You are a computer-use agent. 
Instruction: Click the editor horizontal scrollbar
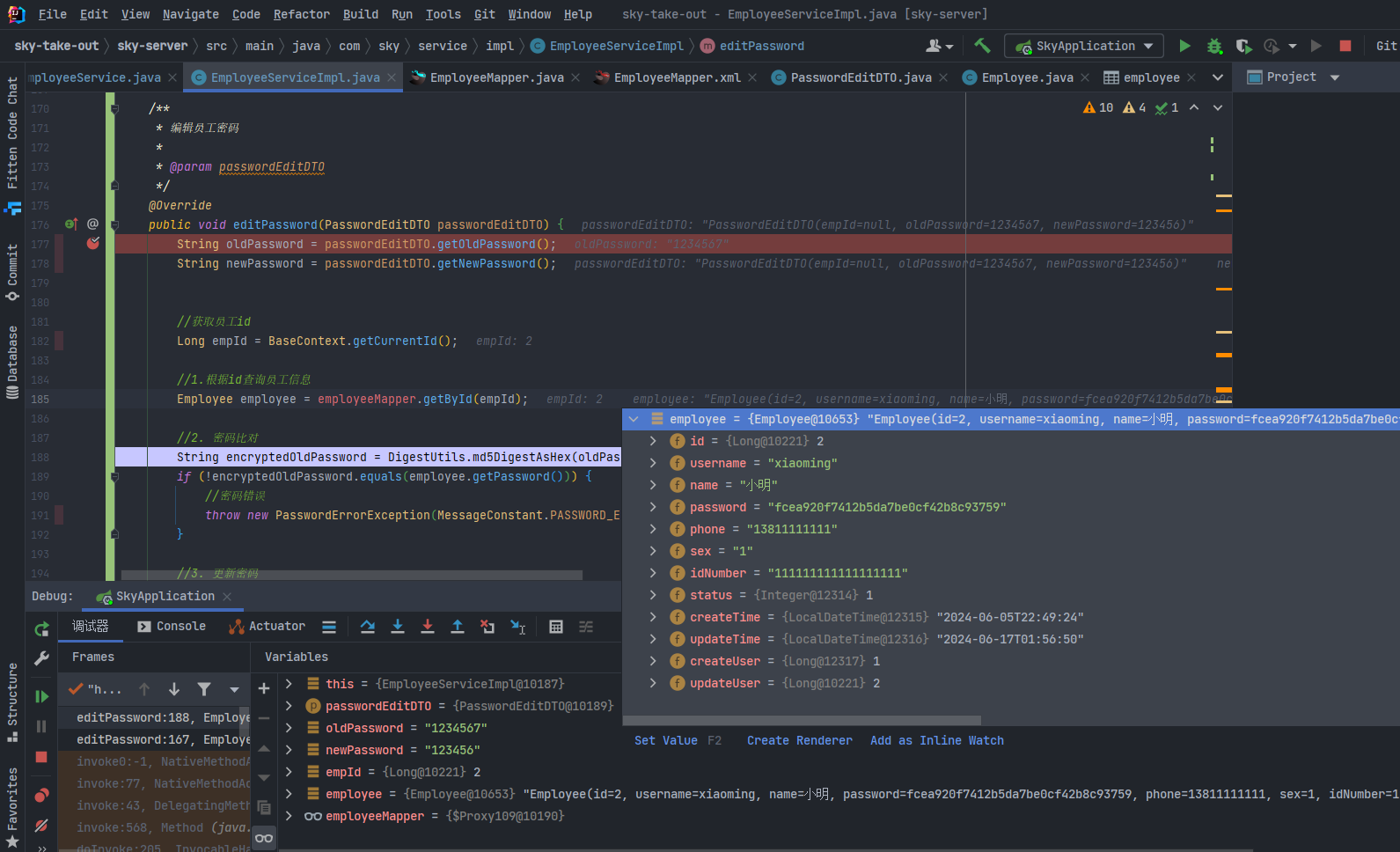click(x=352, y=575)
